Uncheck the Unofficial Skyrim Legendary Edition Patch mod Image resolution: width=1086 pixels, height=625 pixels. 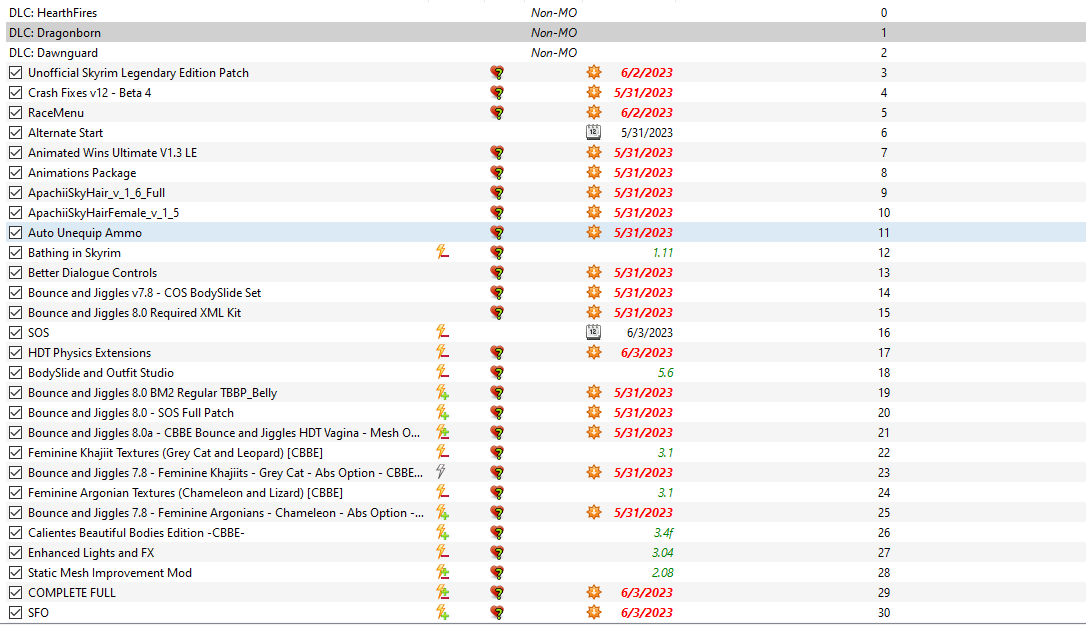(x=15, y=72)
